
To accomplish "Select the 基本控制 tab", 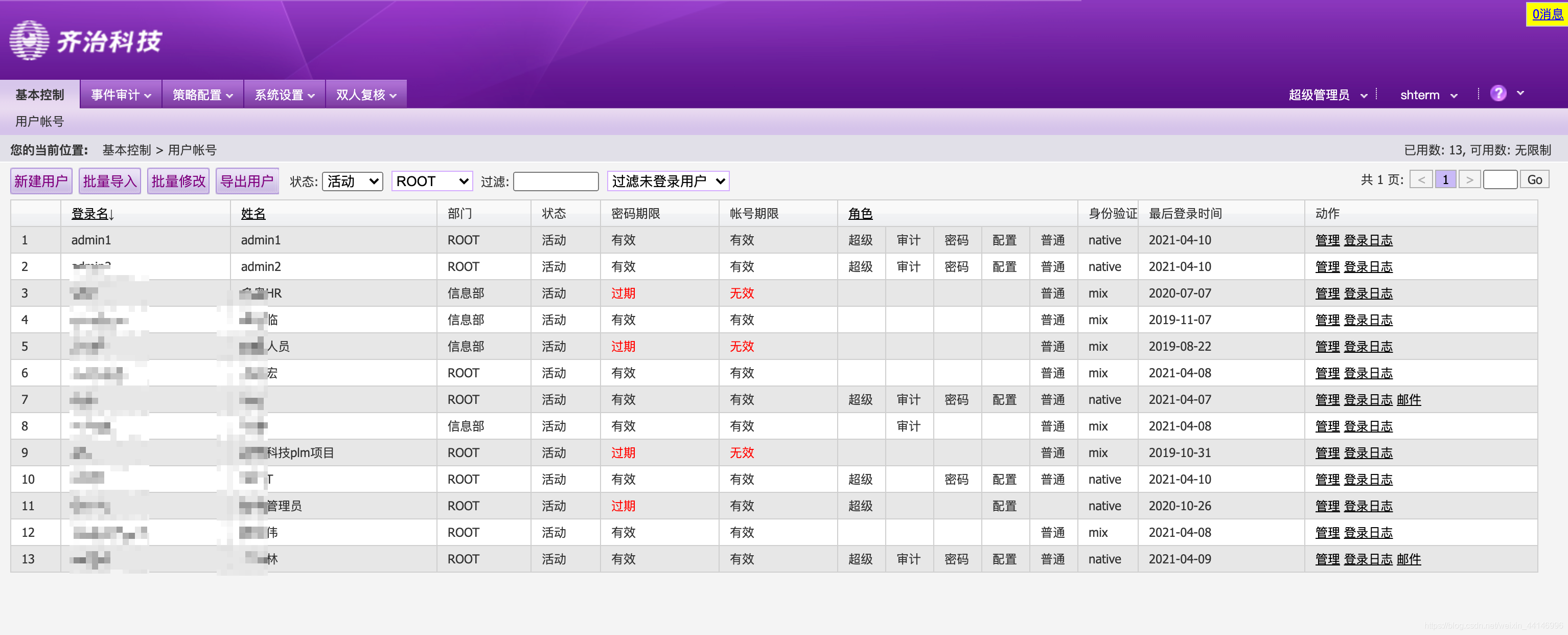I will coord(39,95).
